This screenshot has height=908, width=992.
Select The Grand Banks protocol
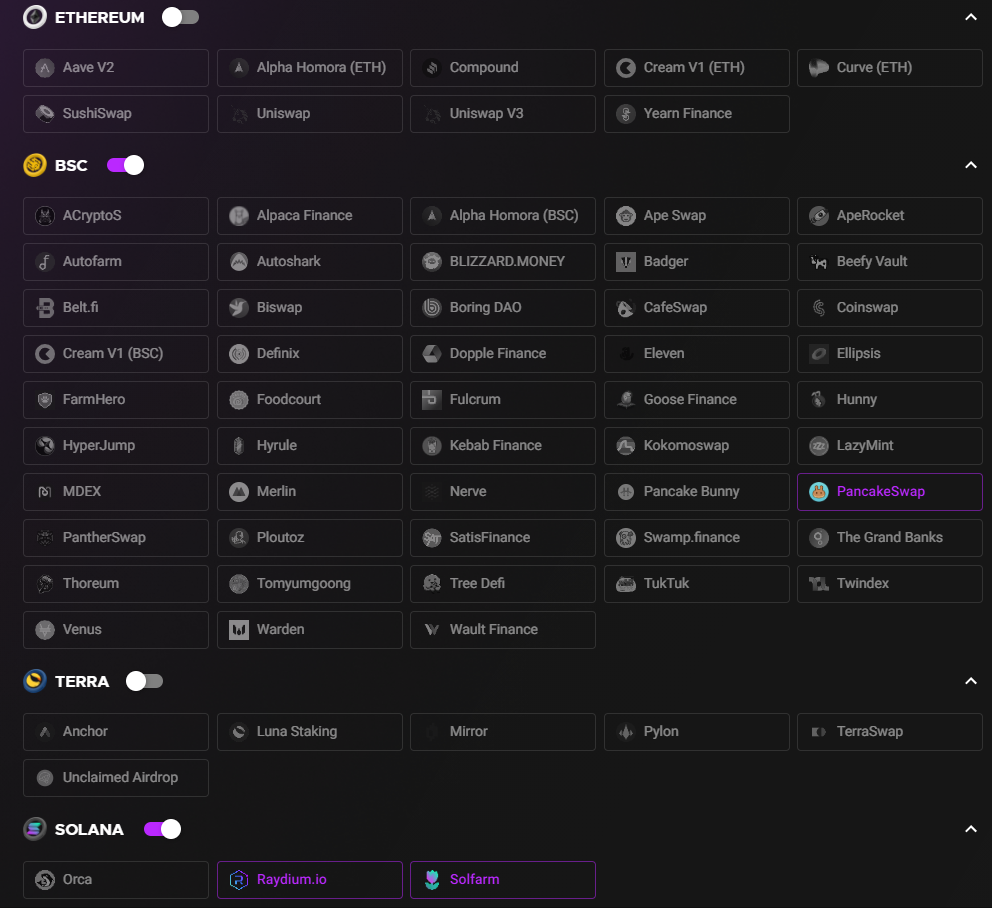click(890, 538)
